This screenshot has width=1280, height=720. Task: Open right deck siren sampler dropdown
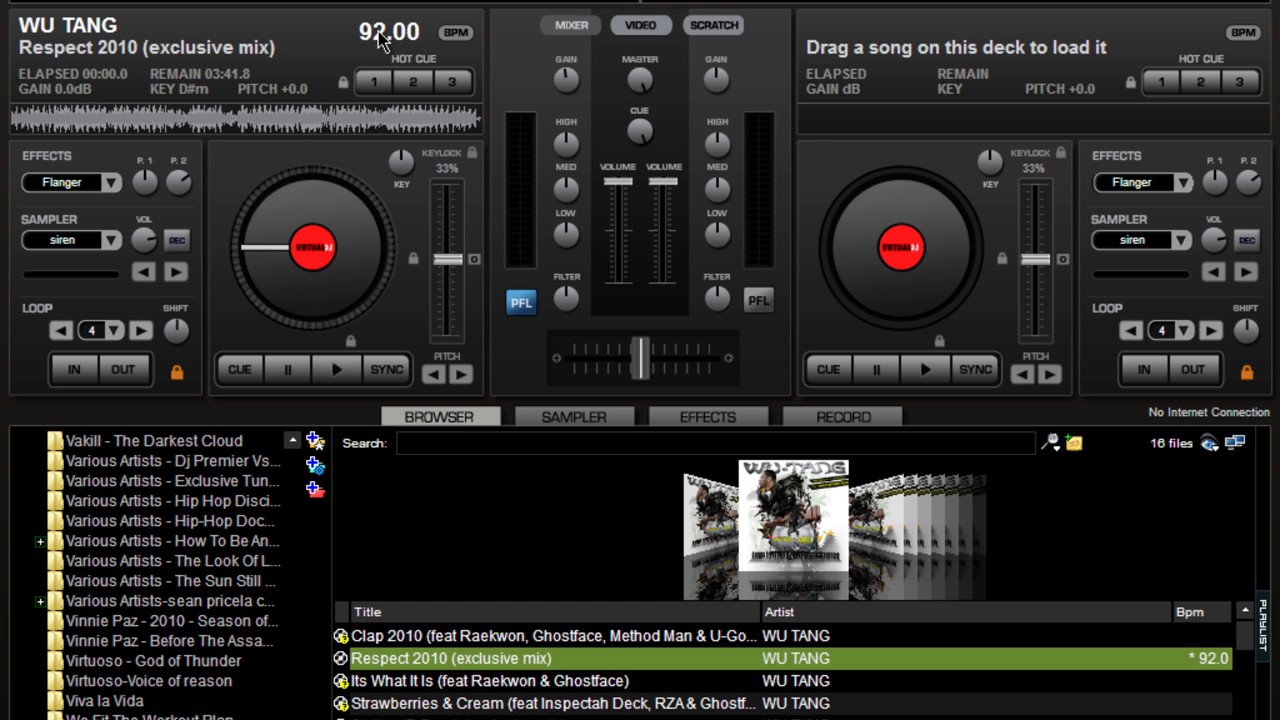(1182, 240)
